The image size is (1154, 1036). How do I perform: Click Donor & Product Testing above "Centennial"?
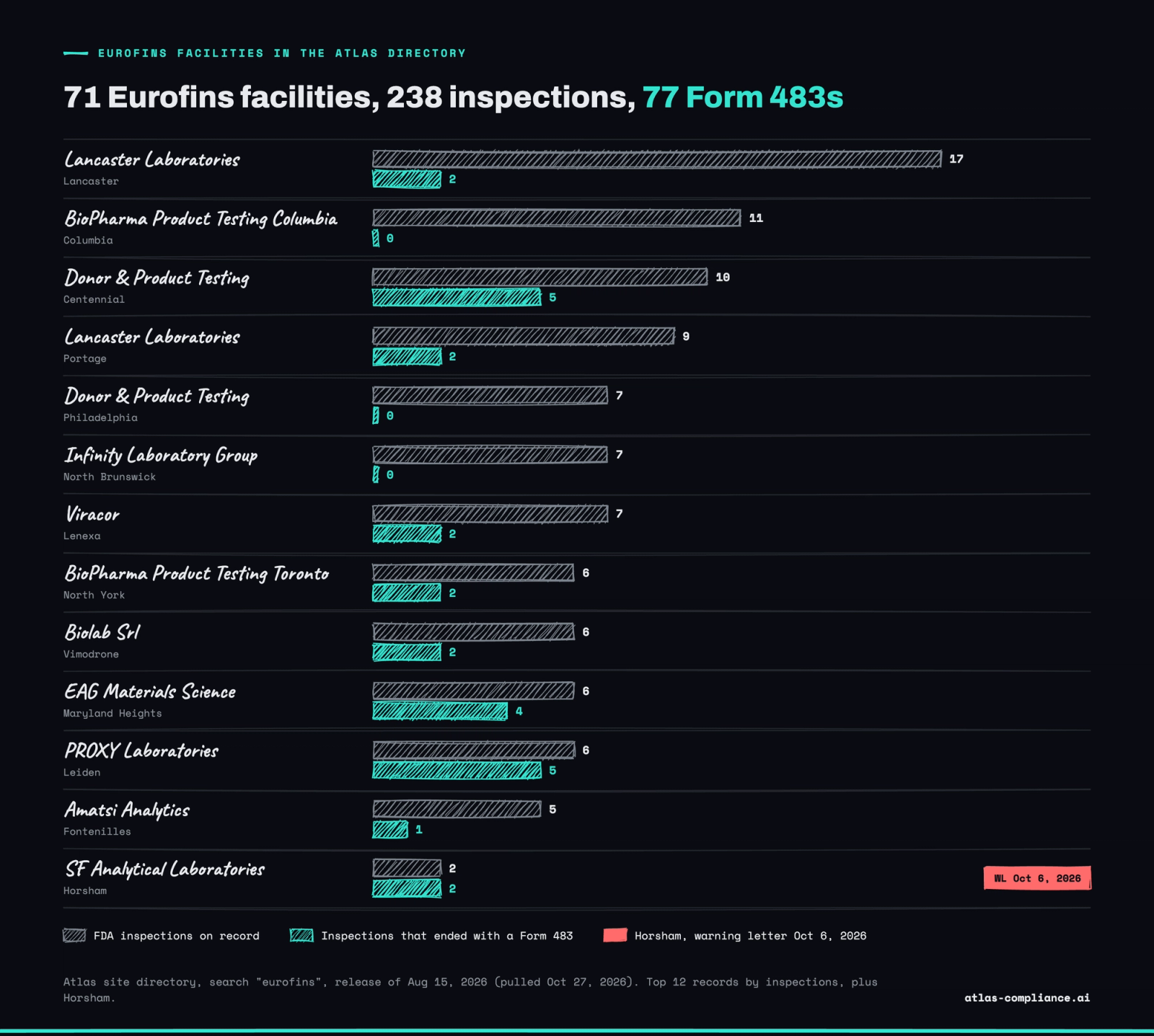[x=157, y=278]
